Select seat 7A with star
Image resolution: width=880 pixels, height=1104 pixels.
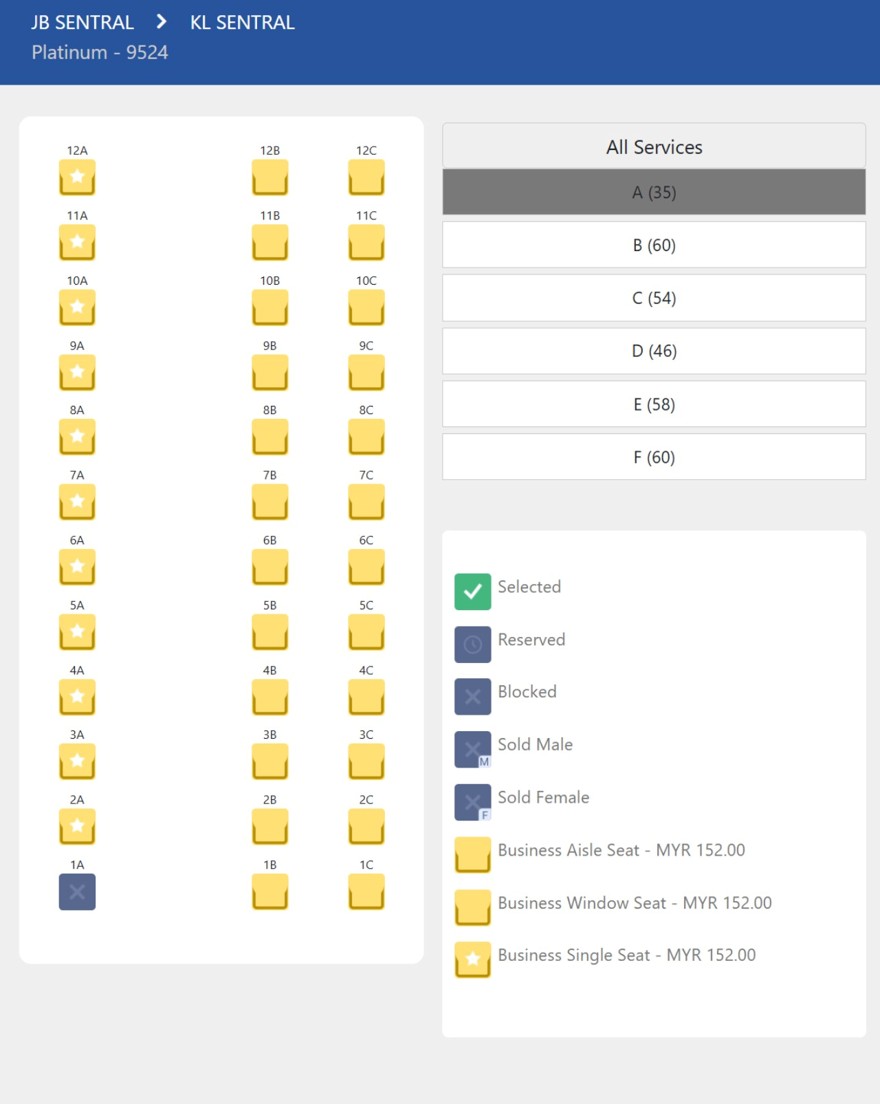click(77, 502)
